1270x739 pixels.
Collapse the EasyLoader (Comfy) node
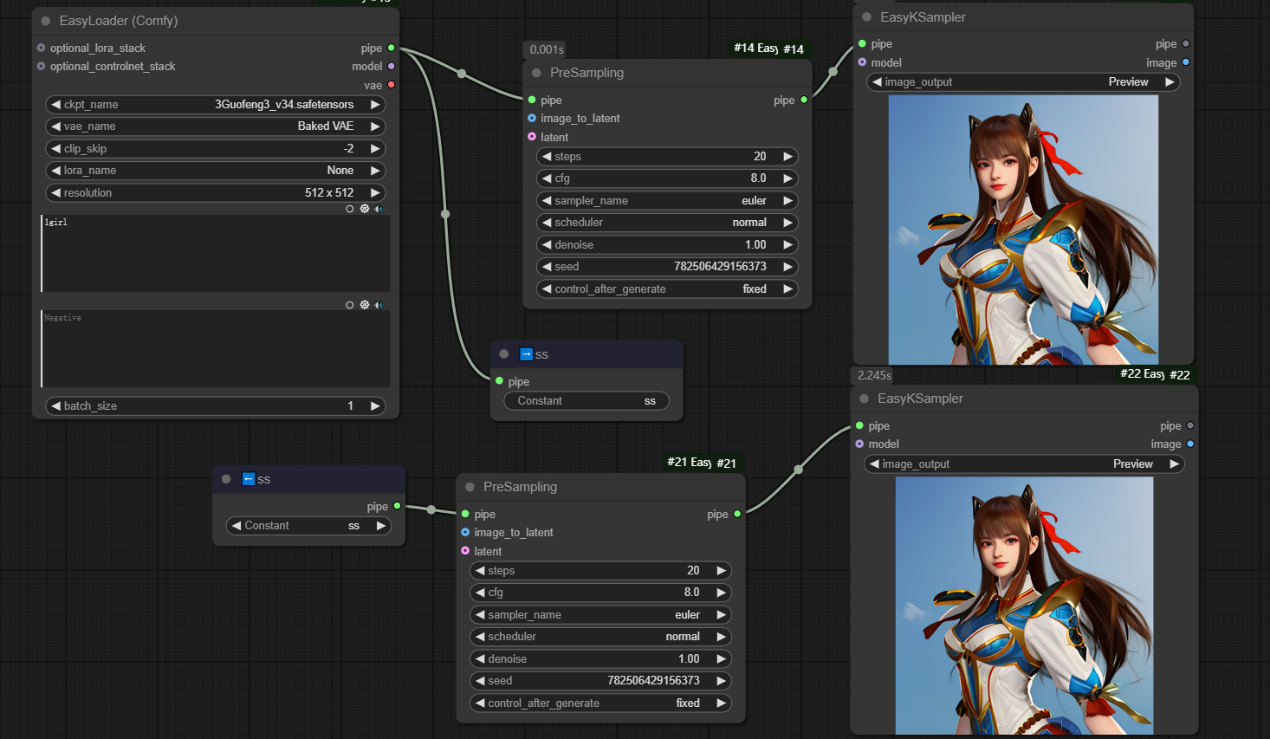[x=46, y=21]
